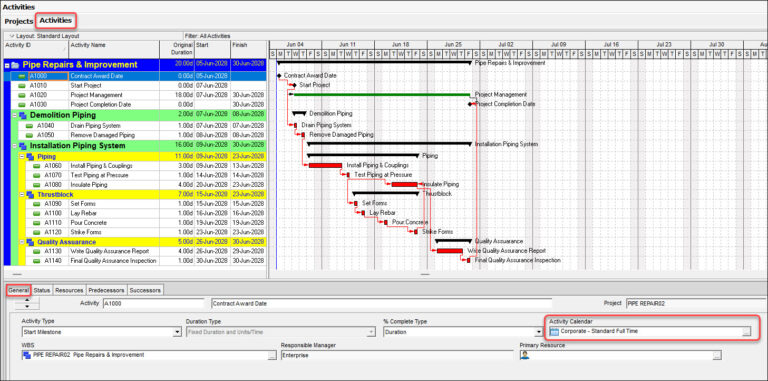This screenshot has height=381, width=768.
Task: Open the disabled Duration Type dropdown
Action: click(372, 332)
